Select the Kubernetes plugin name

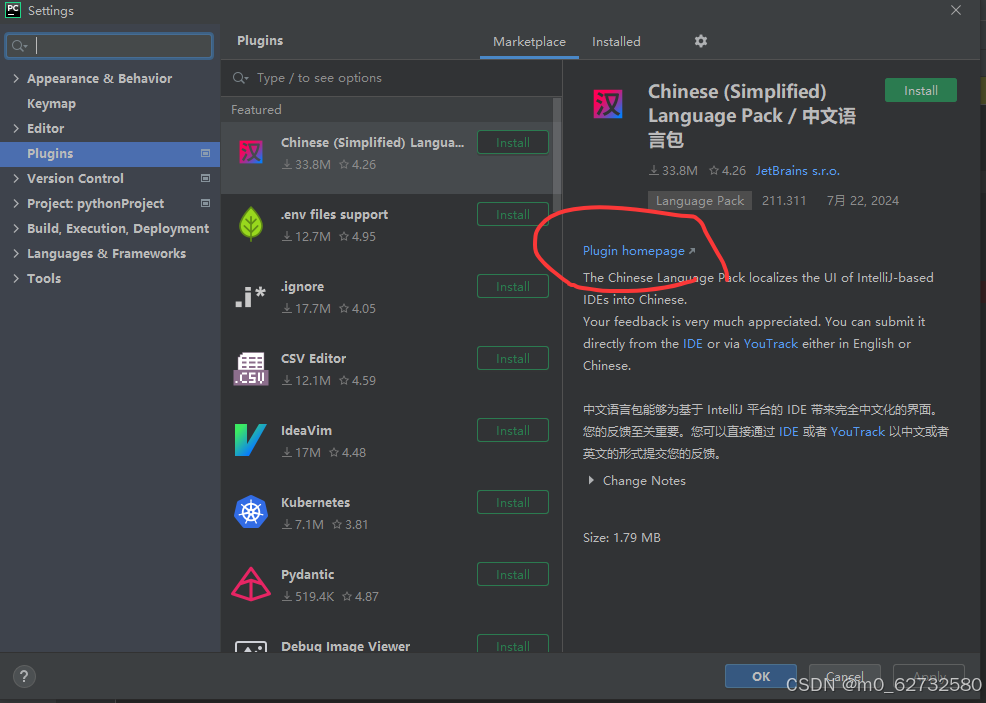pos(315,502)
